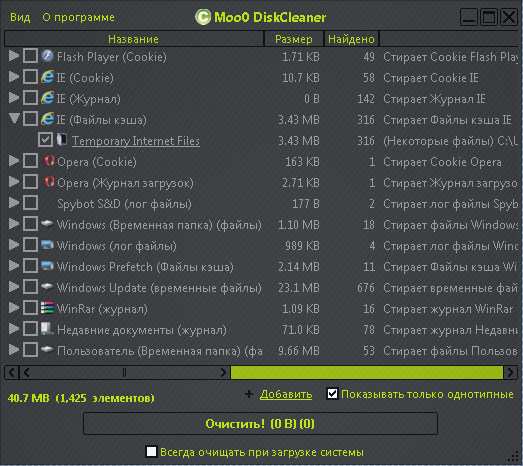Screen dimensions: 523x466
Task: Click the 23.1 MB size value
Action: tap(299, 287)
